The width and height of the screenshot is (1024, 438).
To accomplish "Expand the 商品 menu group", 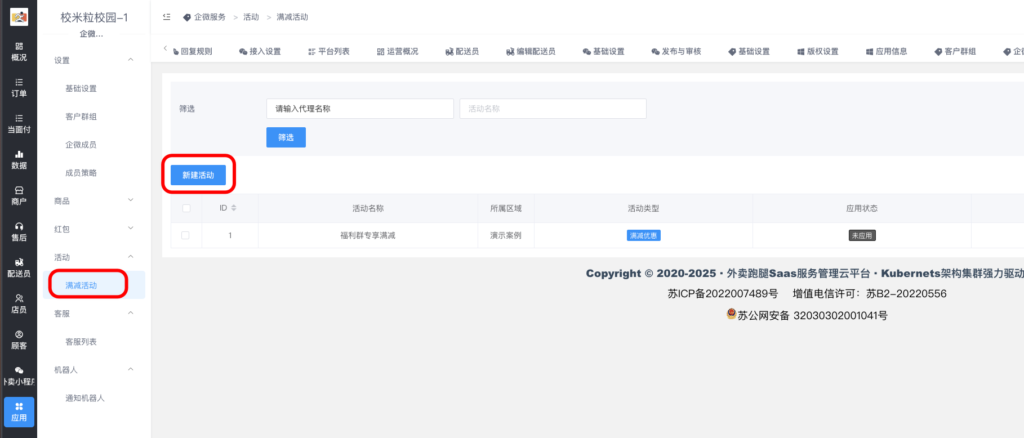I will coord(131,201).
